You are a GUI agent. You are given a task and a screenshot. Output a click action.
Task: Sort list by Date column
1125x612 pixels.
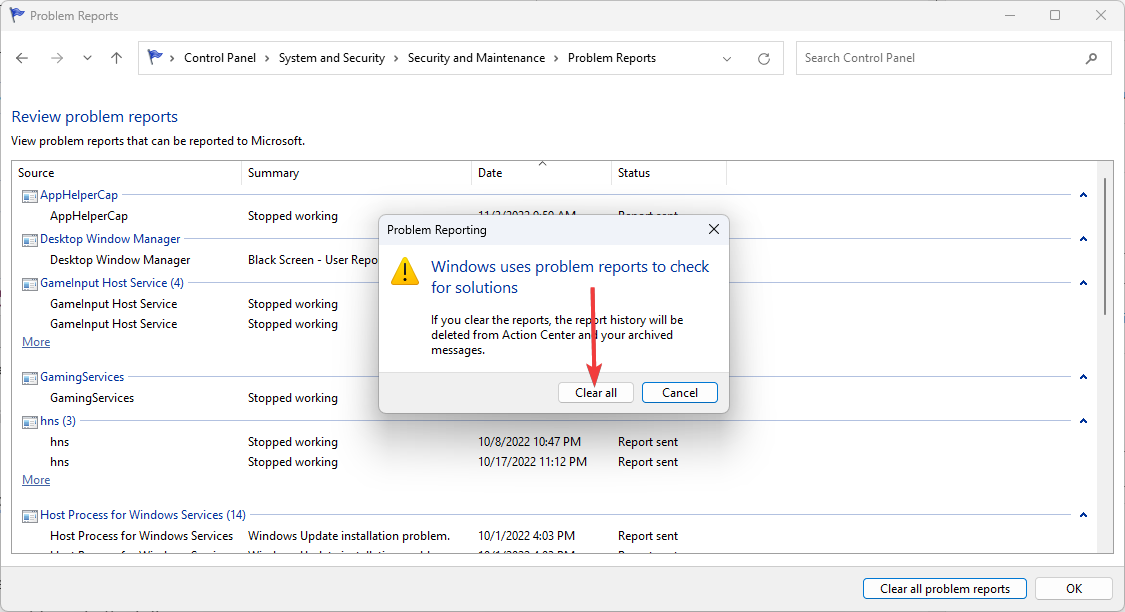[542, 173]
